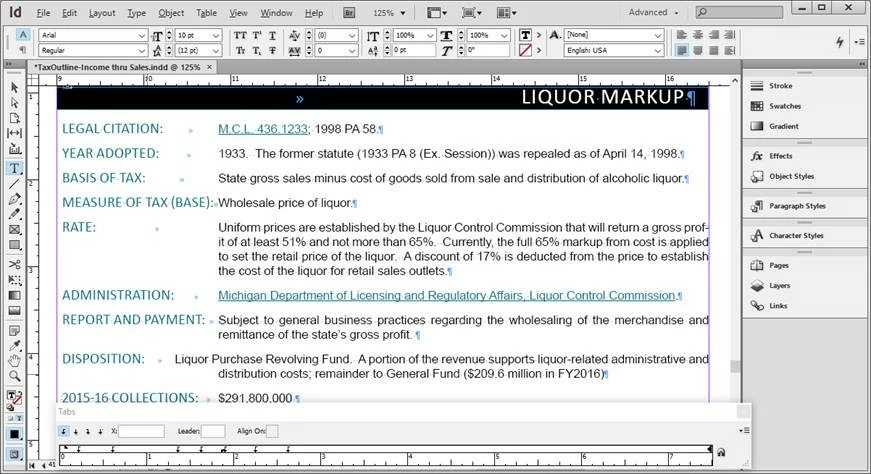Open the Object Styles panel

point(791,176)
